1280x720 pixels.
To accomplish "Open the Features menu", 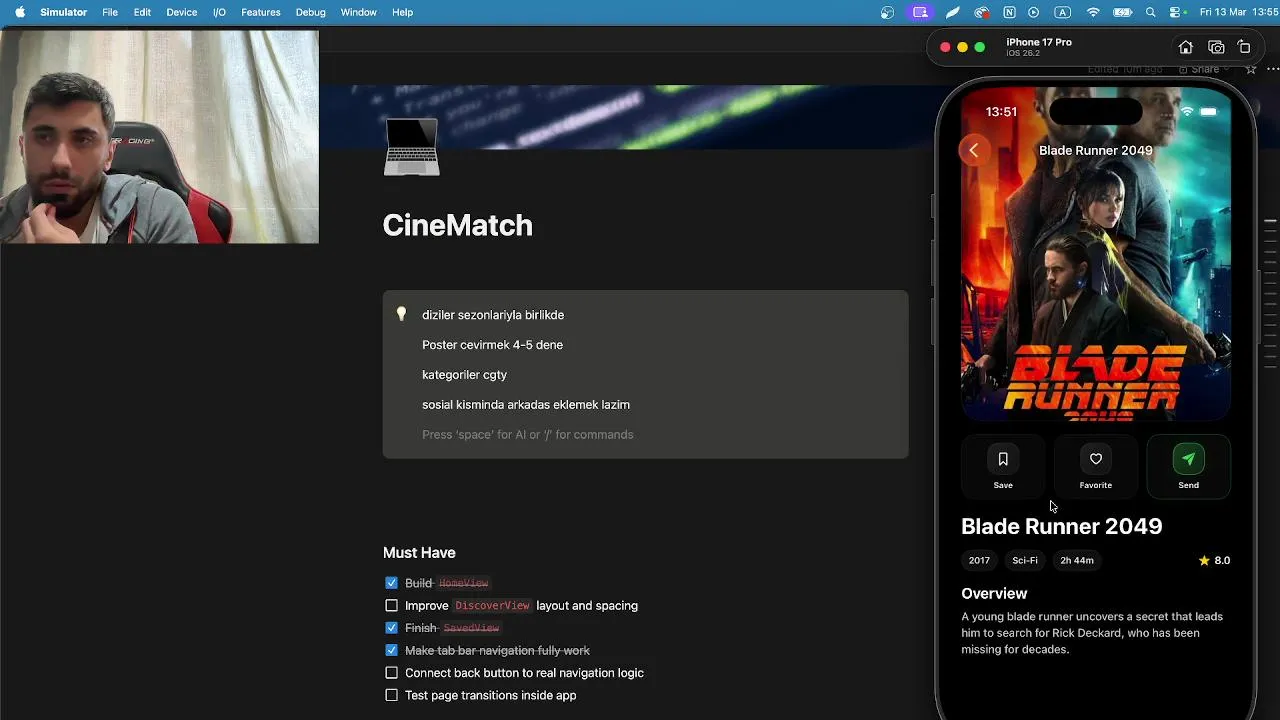I will tap(260, 12).
